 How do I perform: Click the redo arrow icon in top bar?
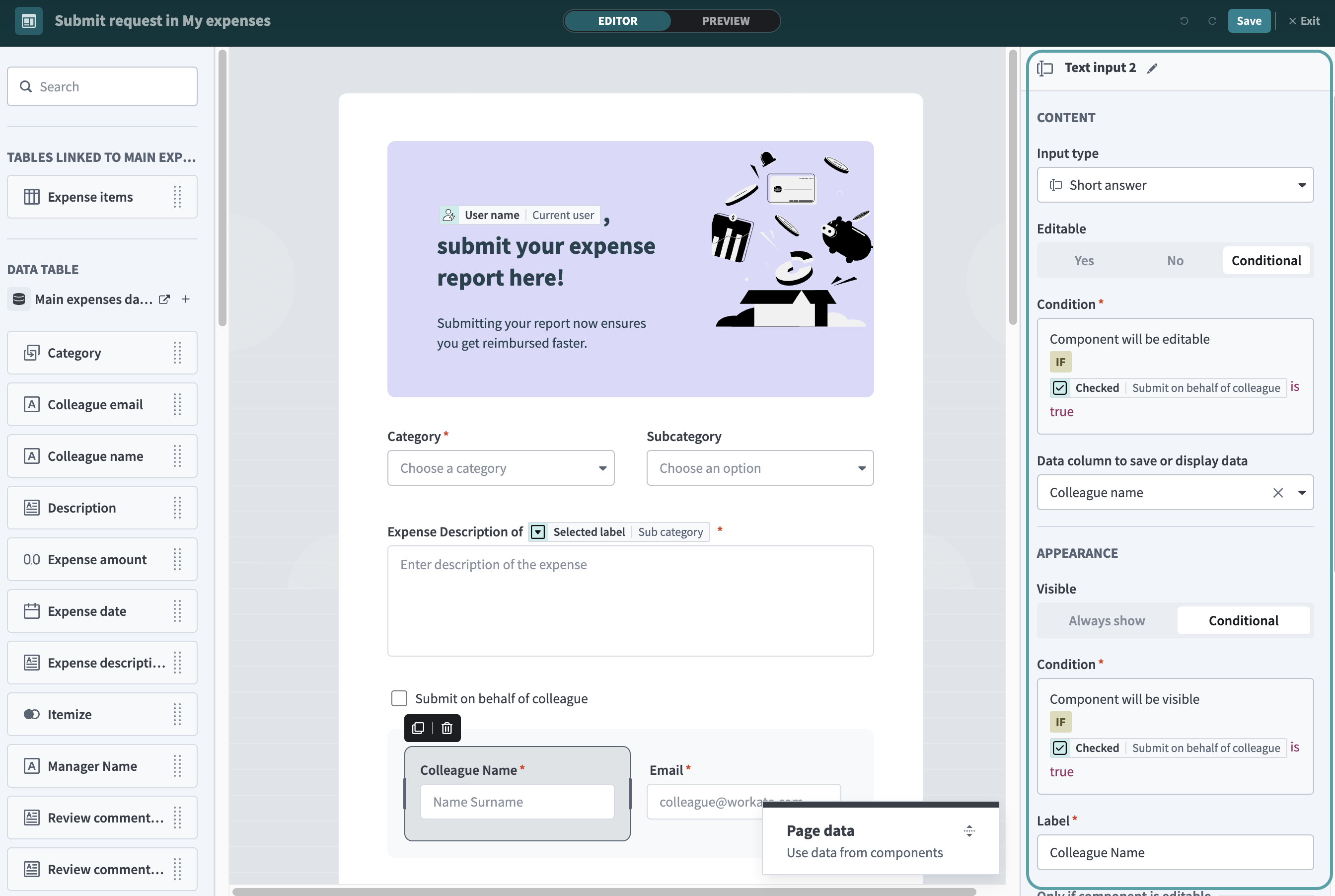[x=1212, y=21]
